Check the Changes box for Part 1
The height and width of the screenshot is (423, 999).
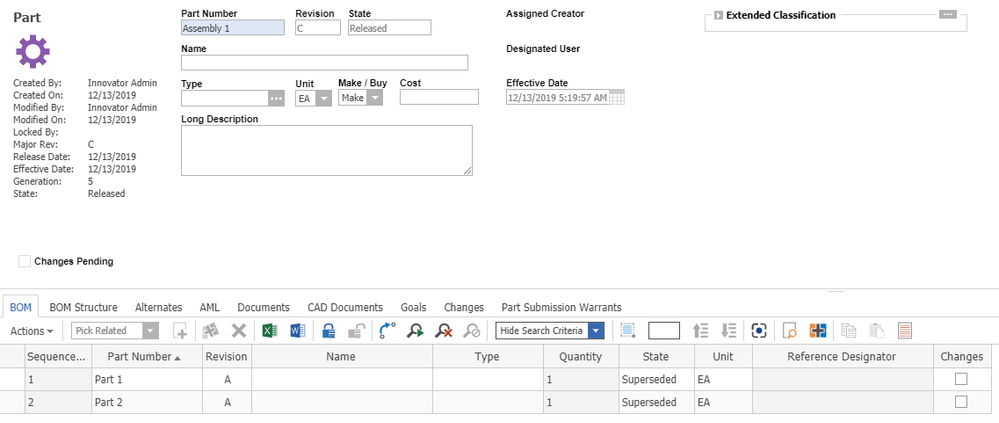pyautogui.click(x=961, y=379)
